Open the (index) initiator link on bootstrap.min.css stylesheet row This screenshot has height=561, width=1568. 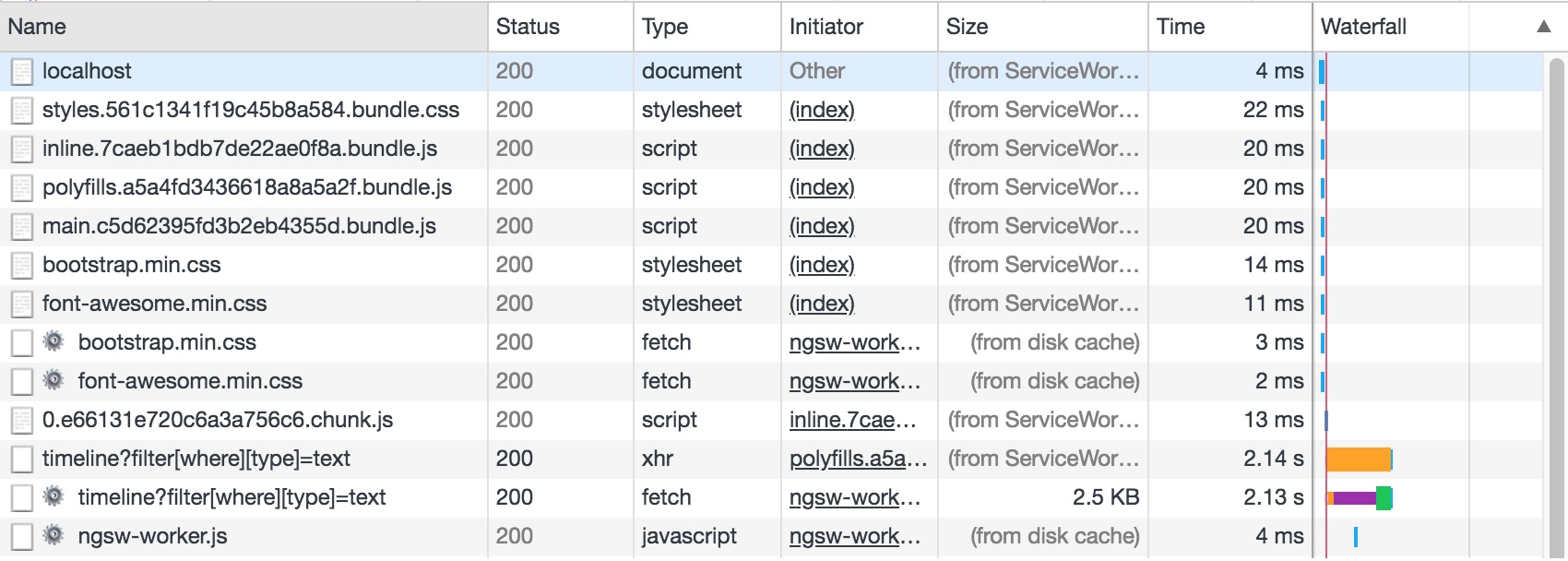(x=822, y=265)
